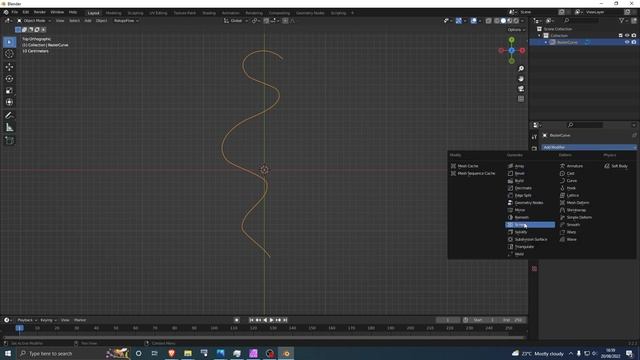
Task: Open the outliner filter dropdown
Action: [x=623, y=20]
